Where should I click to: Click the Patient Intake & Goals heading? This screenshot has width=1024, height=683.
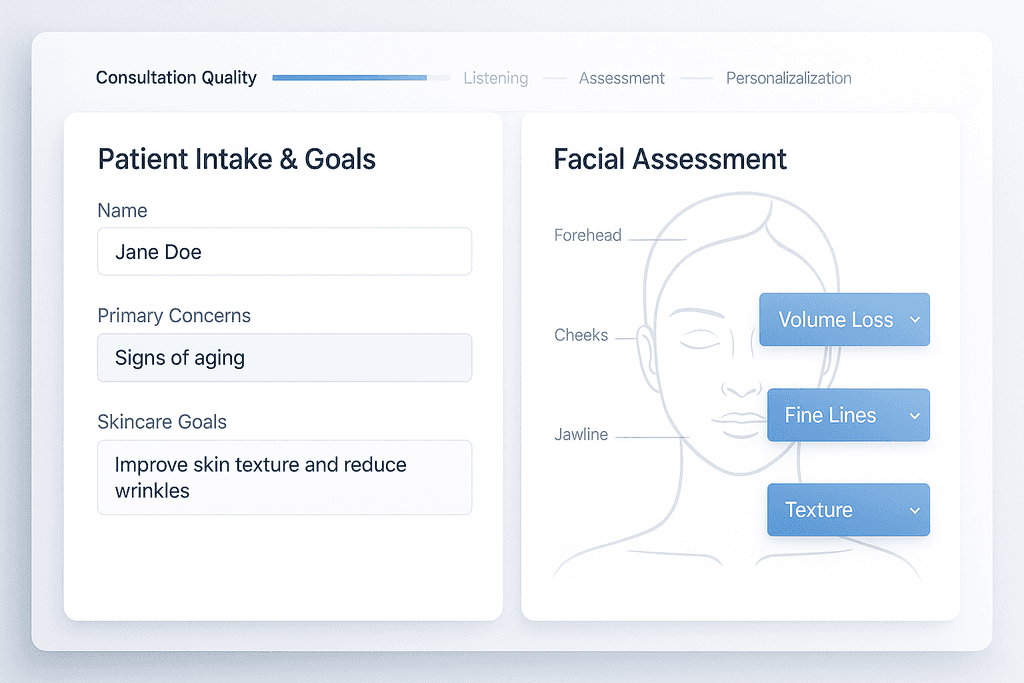click(x=236, y=159)
